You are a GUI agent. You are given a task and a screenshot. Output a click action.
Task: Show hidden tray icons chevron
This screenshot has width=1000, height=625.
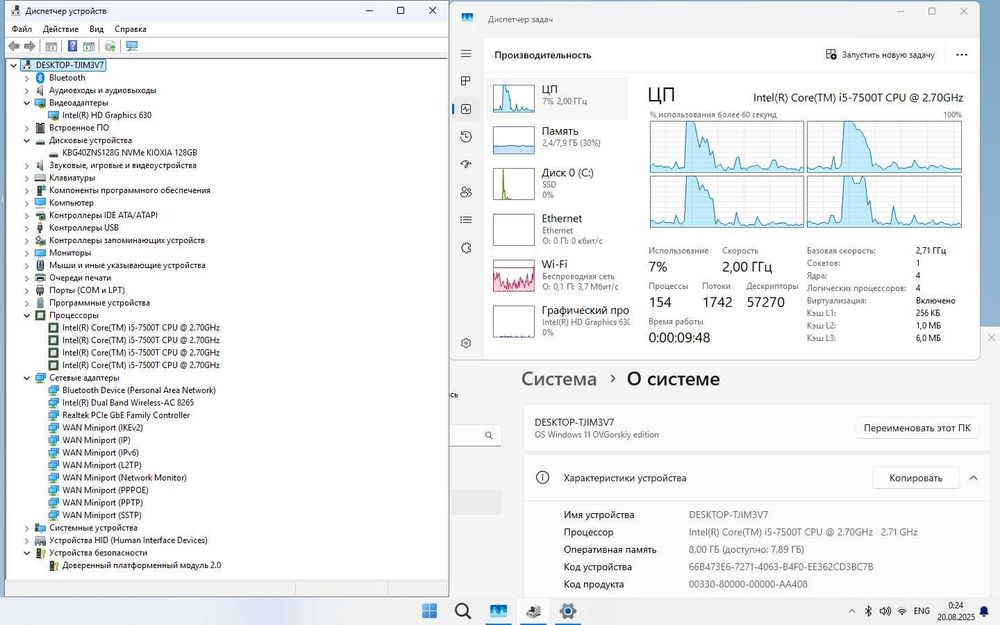coord(851,611)
